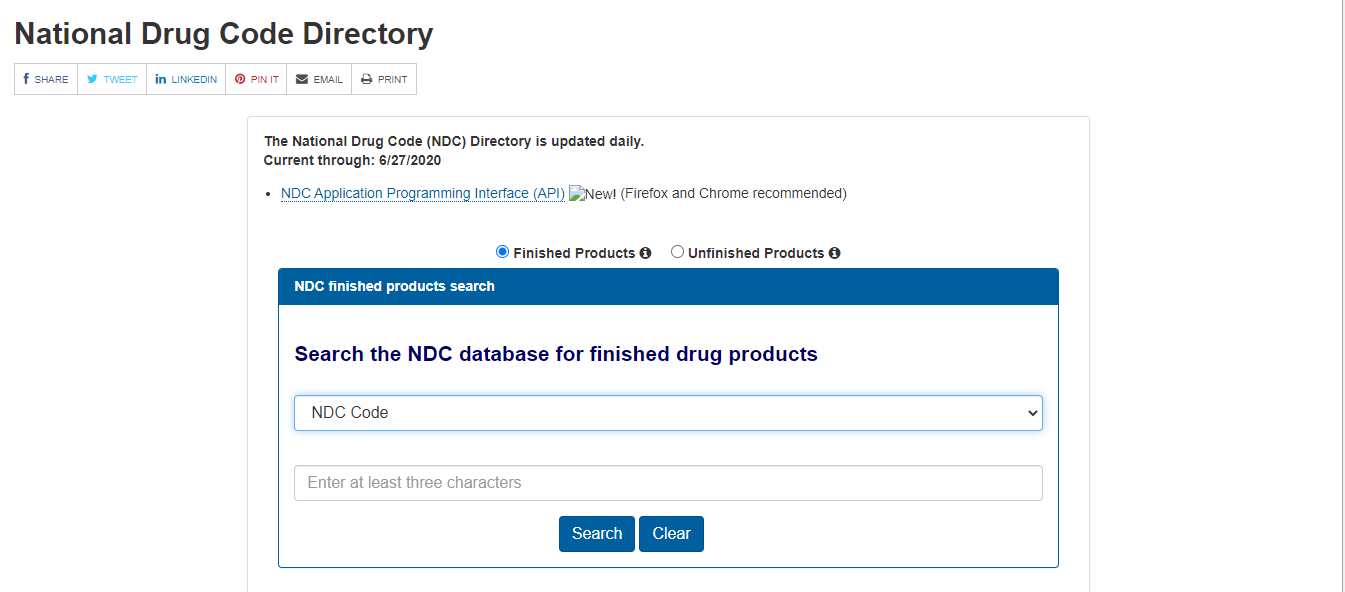The width and height of the screenshot is (1345, 592).
Task: Click info icon beside Finished Products
Action: coord(646,253)
